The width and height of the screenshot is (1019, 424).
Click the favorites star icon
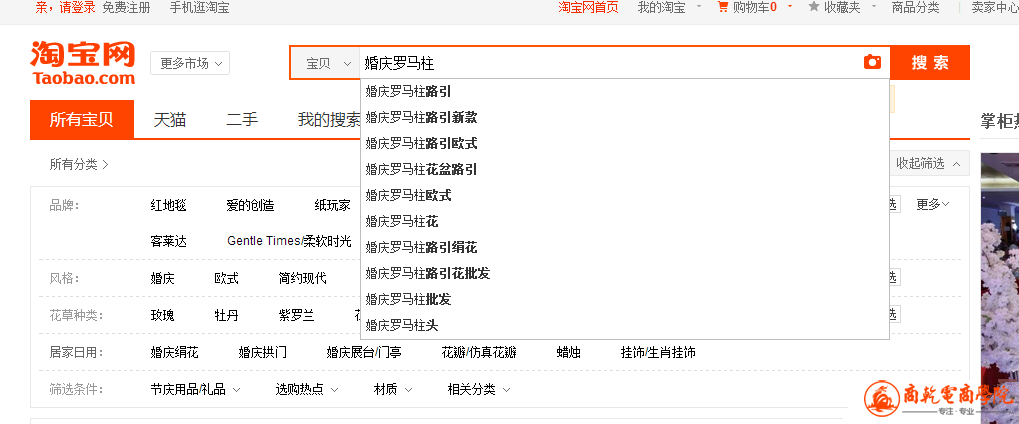coord(814,7)
